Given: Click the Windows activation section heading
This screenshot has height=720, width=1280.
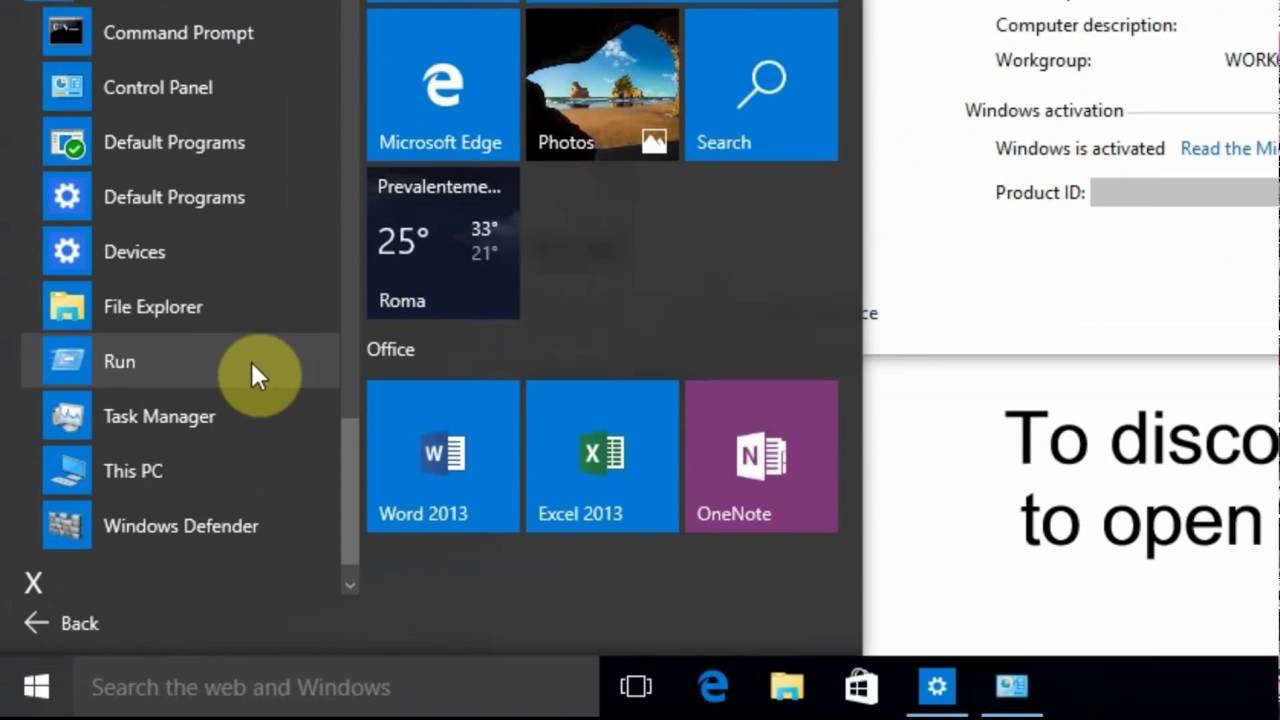Looking at the screenshot, I should tap(1044, 110).
